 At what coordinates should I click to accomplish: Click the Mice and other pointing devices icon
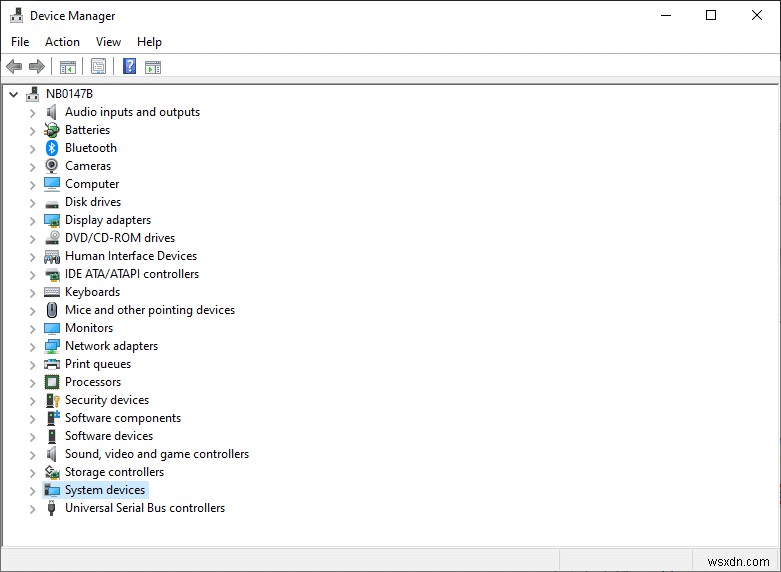coord(52,310)
